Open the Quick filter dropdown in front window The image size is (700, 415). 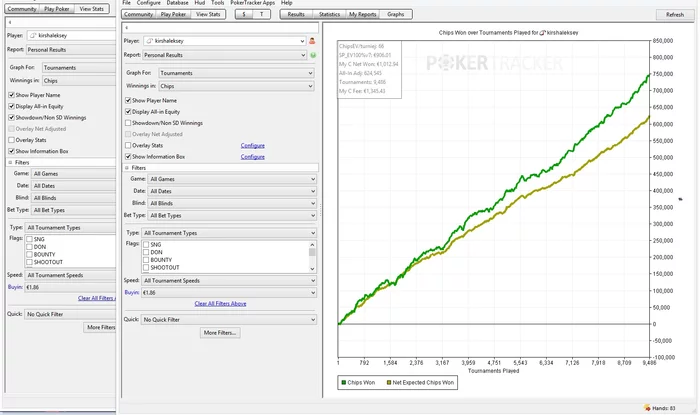229,320
